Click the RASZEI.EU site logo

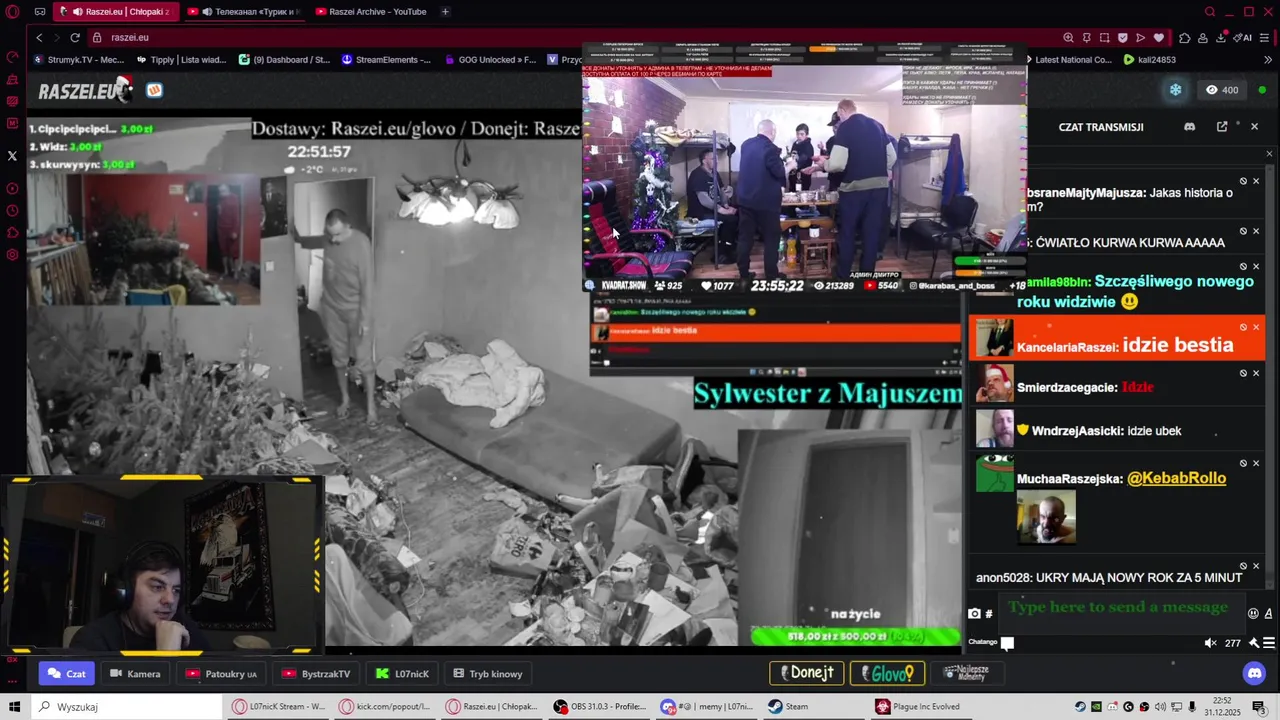(85, 90)
